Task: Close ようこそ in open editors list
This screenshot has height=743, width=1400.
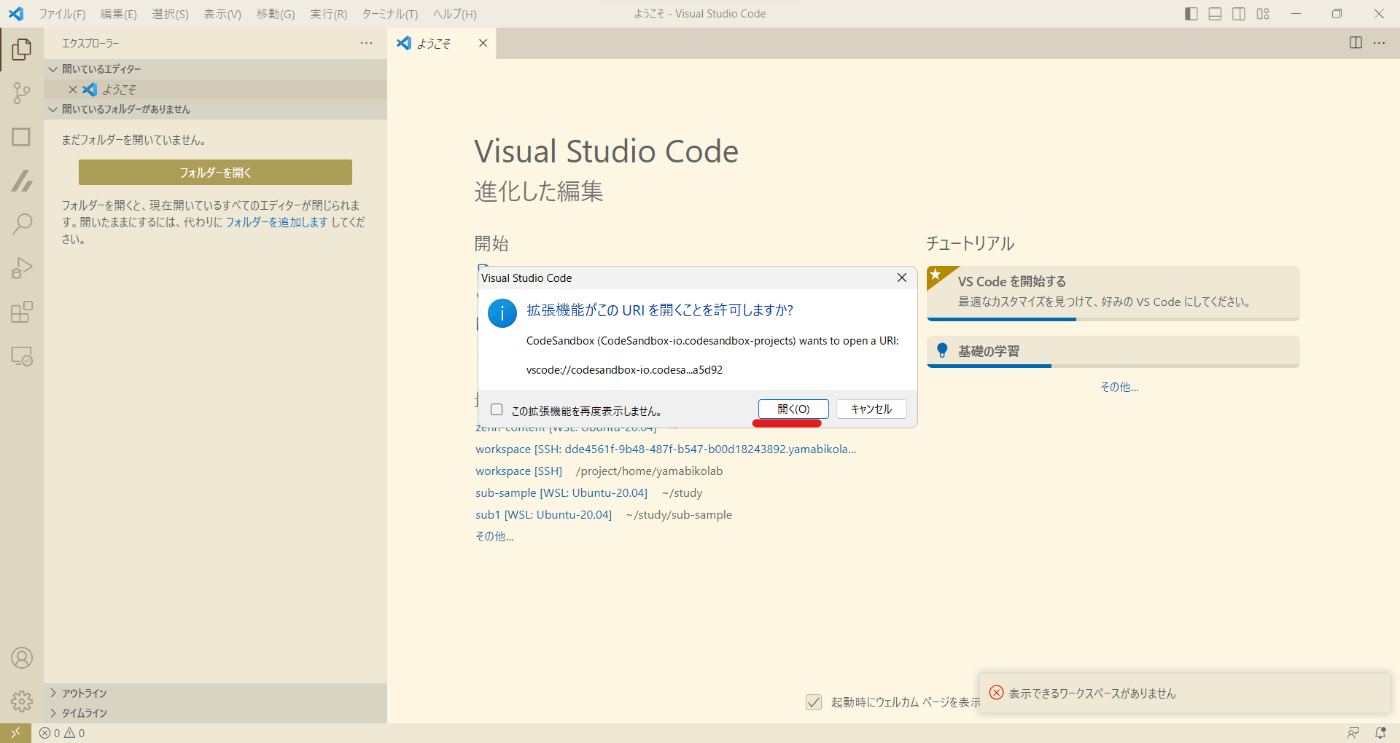Action: click(x=72, y=89)
